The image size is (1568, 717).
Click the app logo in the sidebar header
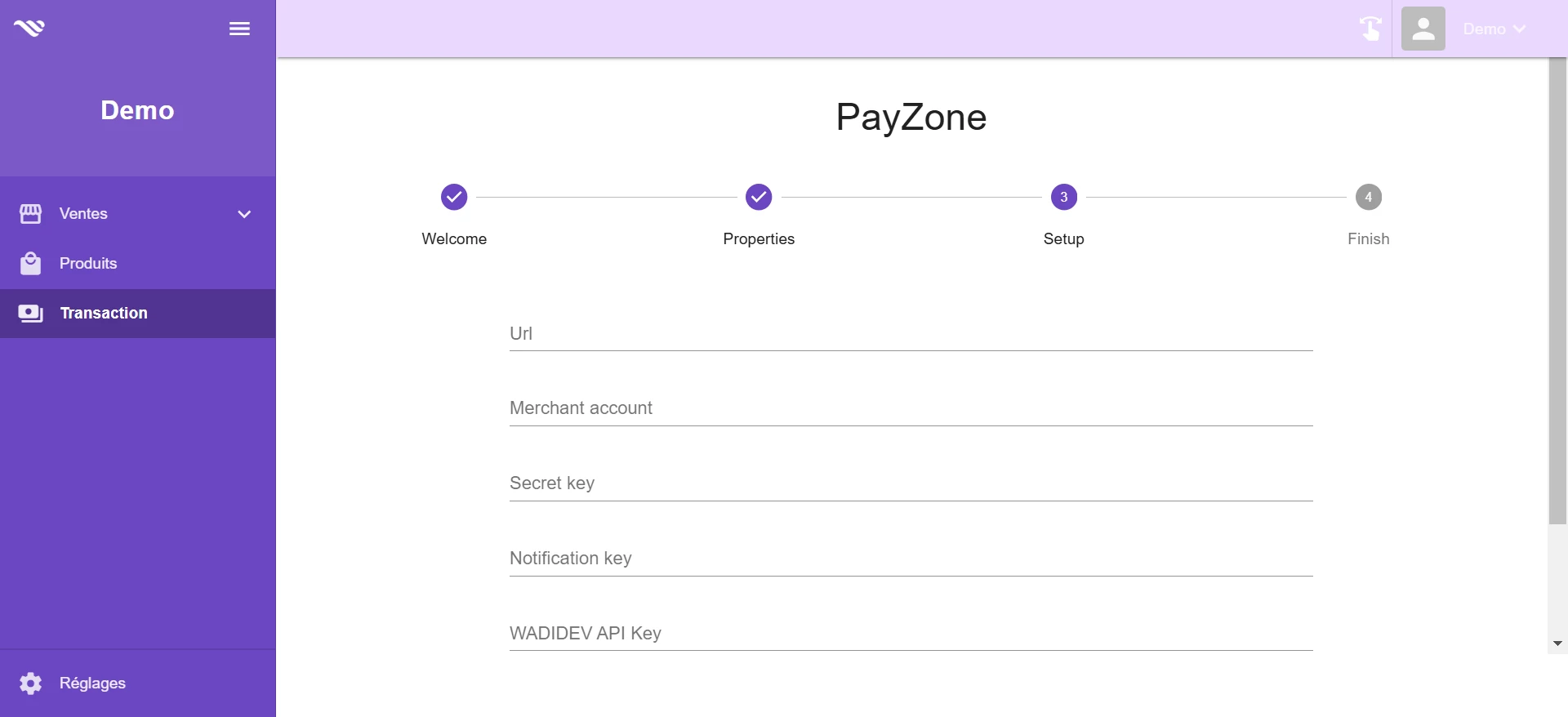29,29
